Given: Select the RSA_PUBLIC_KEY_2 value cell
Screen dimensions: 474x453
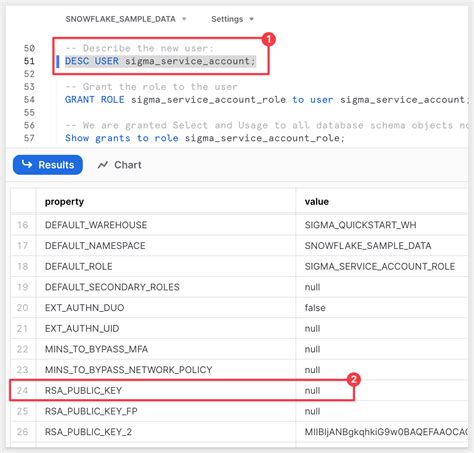Looking at the screenshot, I should tap(382, 432).
